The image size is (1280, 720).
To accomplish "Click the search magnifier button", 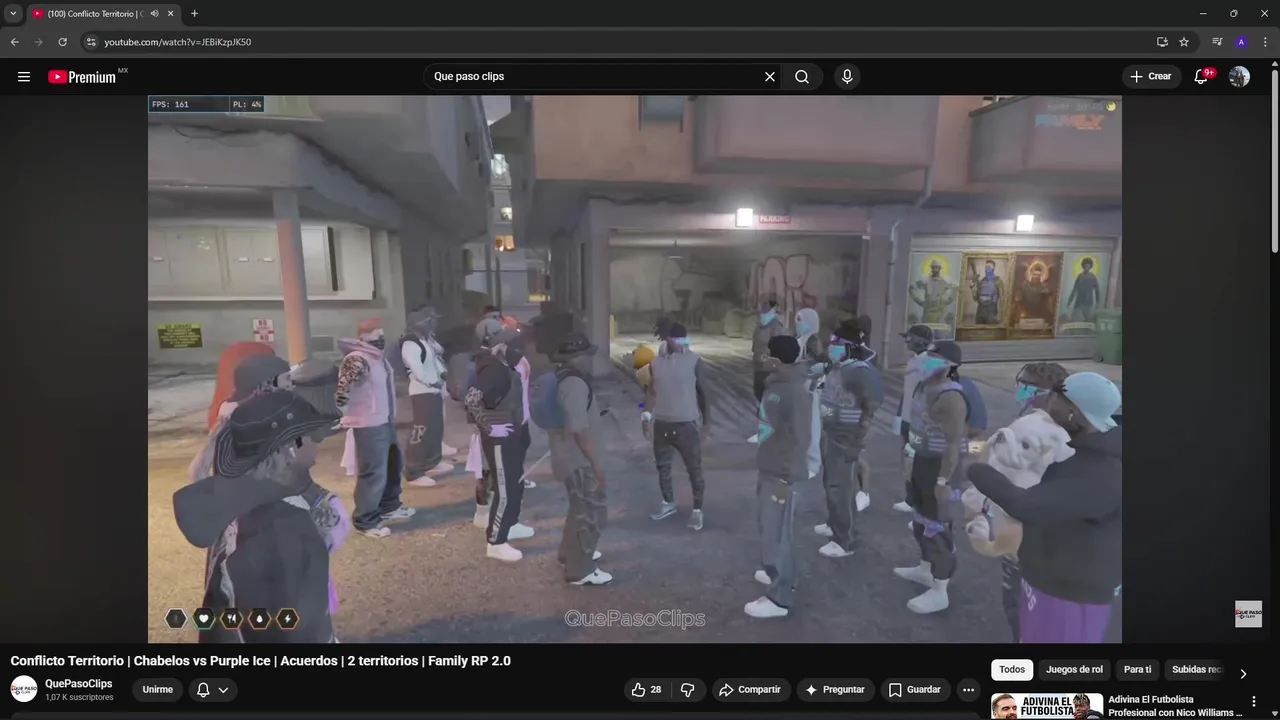I will [802, 77].
